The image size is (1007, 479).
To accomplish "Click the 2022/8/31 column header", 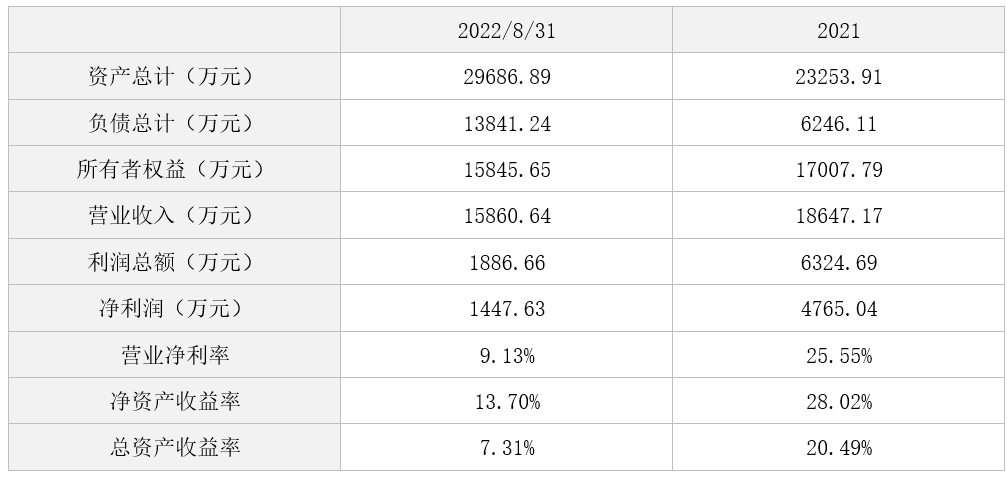I will point(506,31).
